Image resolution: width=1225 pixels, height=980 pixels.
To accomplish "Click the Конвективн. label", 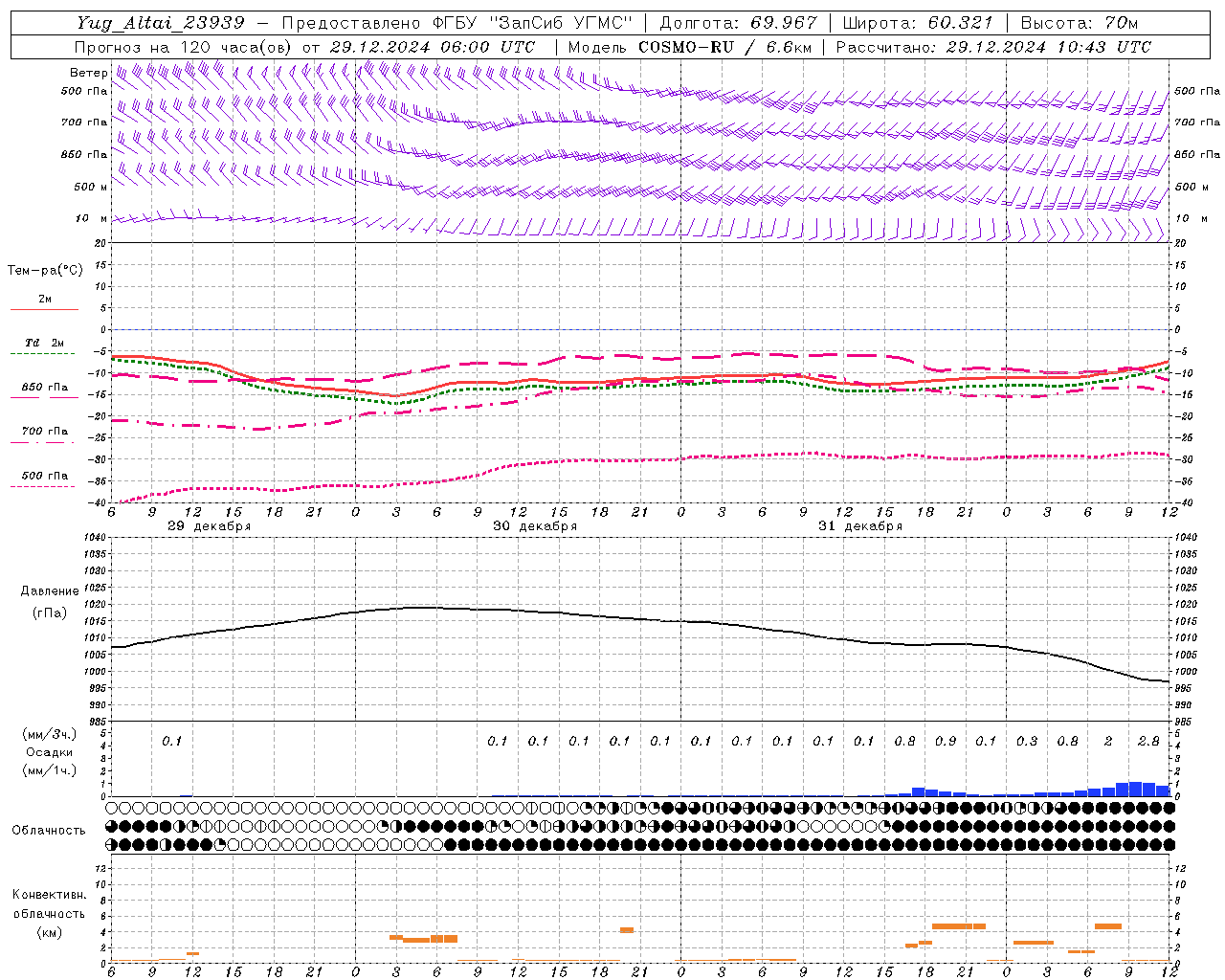I will 49,895.
